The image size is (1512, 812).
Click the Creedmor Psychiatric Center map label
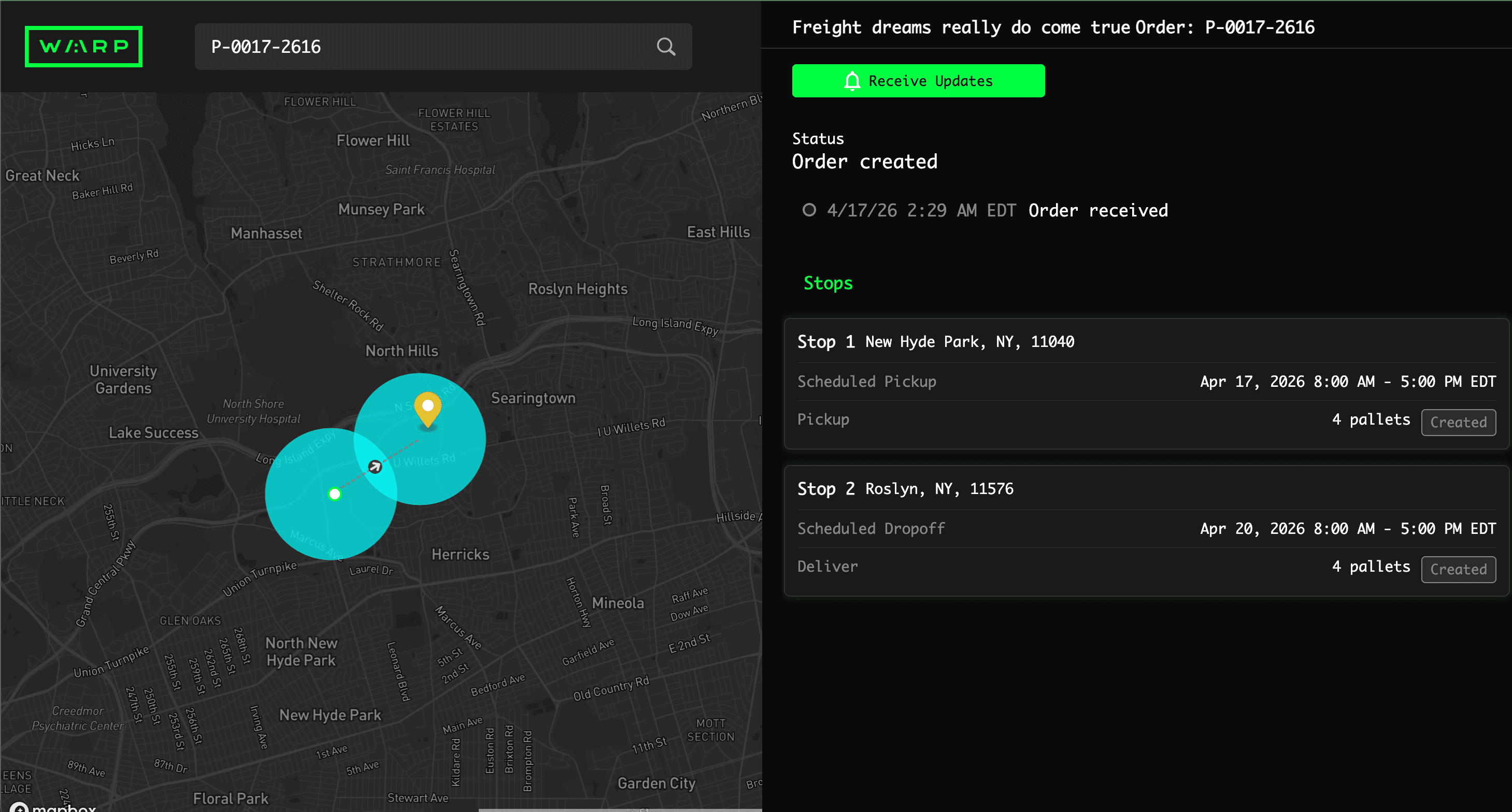pyautogui.click(x=78, y=719)
